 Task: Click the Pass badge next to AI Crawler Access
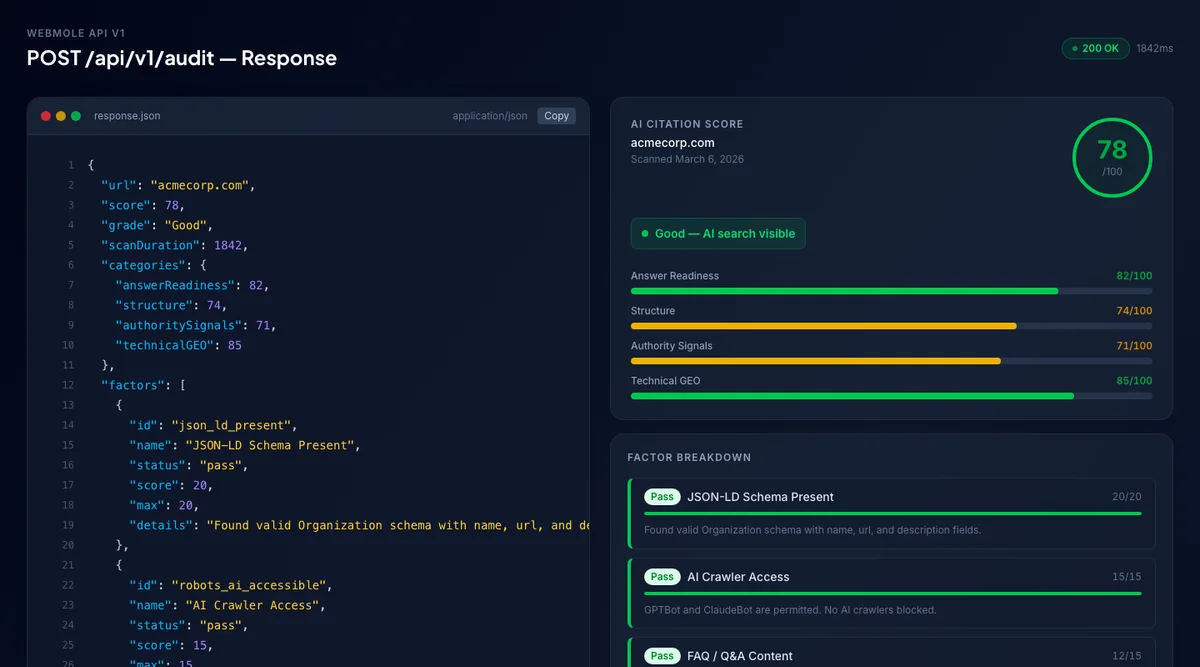662,576
